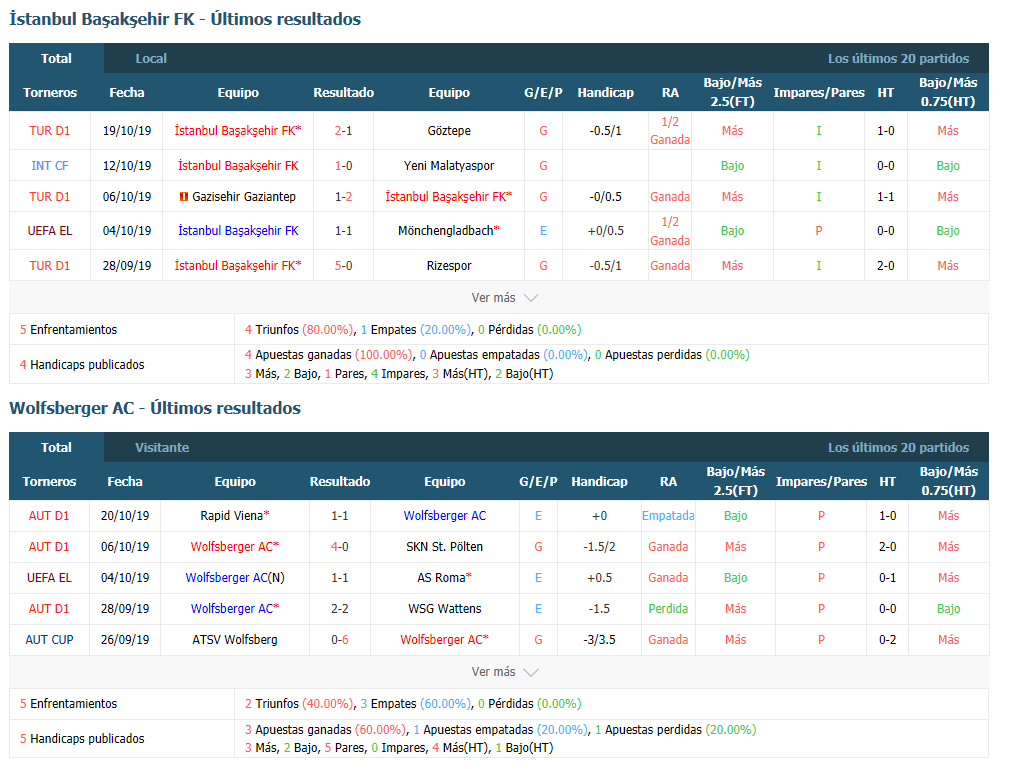The height and width of the screenshot is (769, 1009).
Task: Expand 'Ver más' under the Wolfsberger AC table
Action: 504,672
